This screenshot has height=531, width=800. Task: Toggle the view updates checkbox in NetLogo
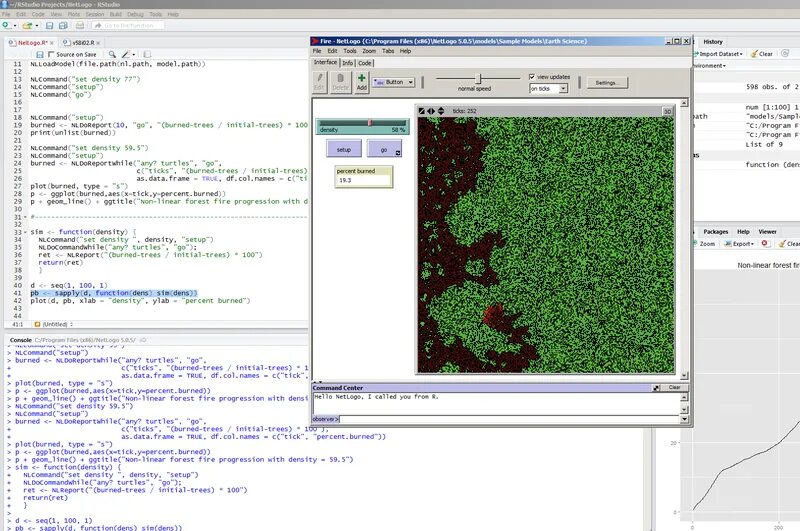tap(532, 77)
